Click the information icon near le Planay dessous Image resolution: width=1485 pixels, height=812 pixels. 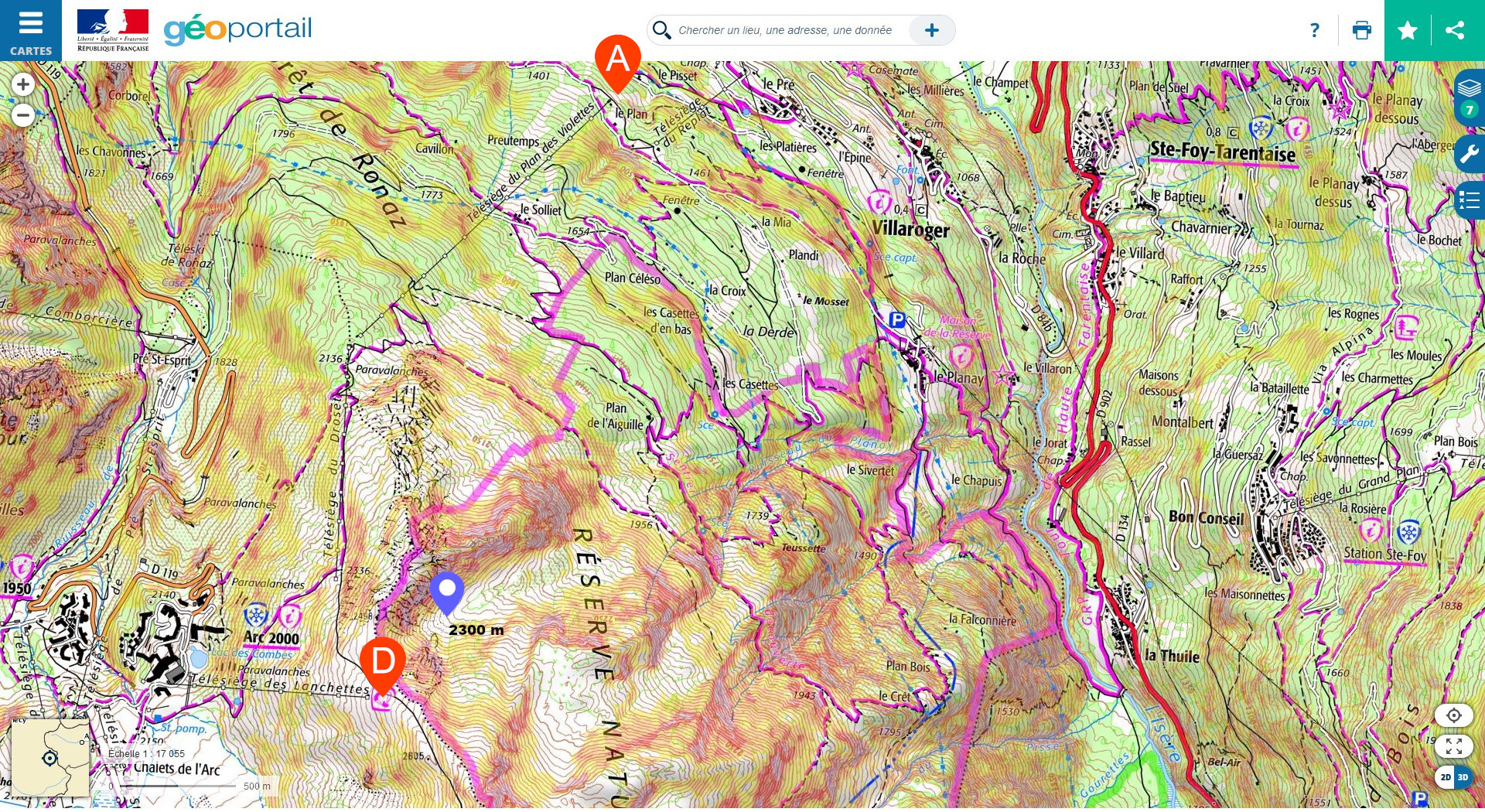[1296, 128]
